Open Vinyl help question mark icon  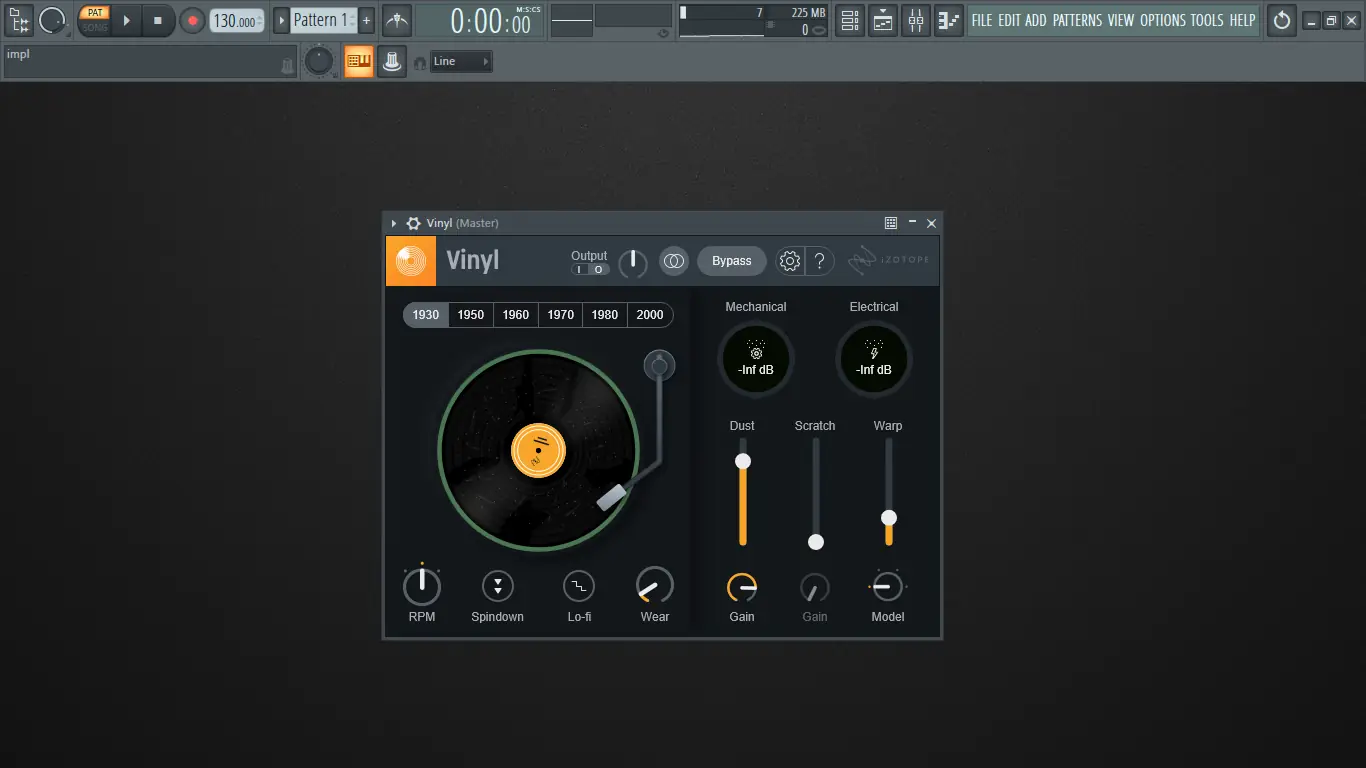point(819,261)
